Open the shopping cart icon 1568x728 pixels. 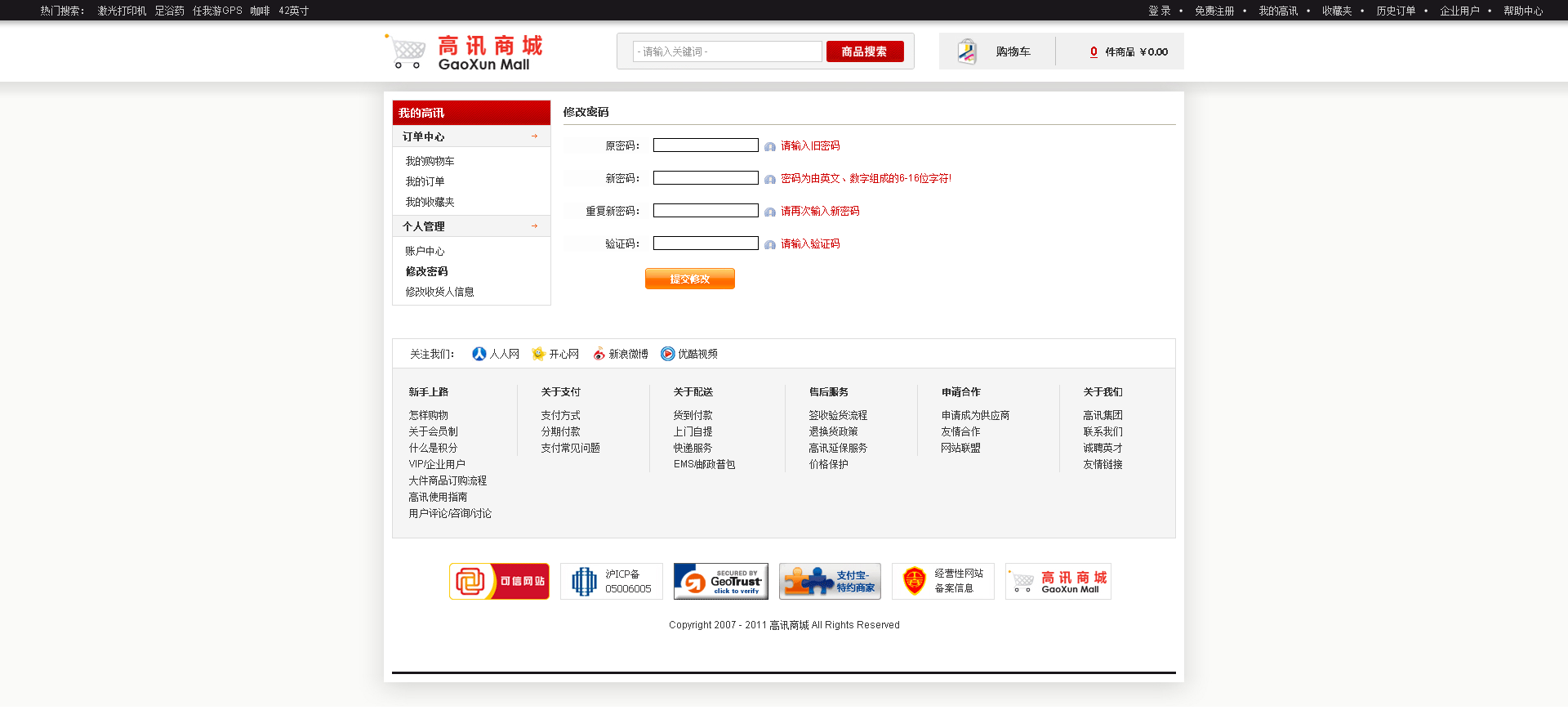(x=967, y=51)
